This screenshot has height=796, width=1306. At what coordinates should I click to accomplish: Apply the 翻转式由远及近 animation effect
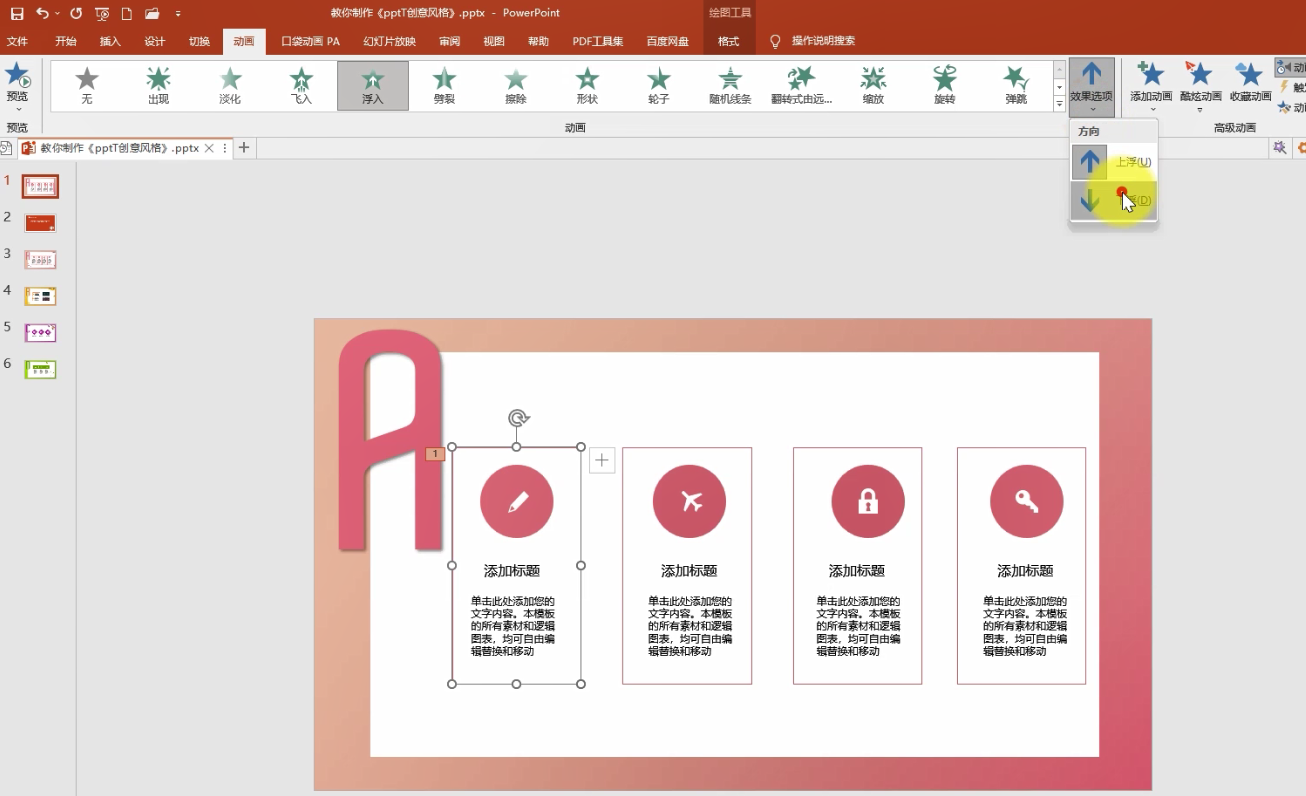point(801,86)
